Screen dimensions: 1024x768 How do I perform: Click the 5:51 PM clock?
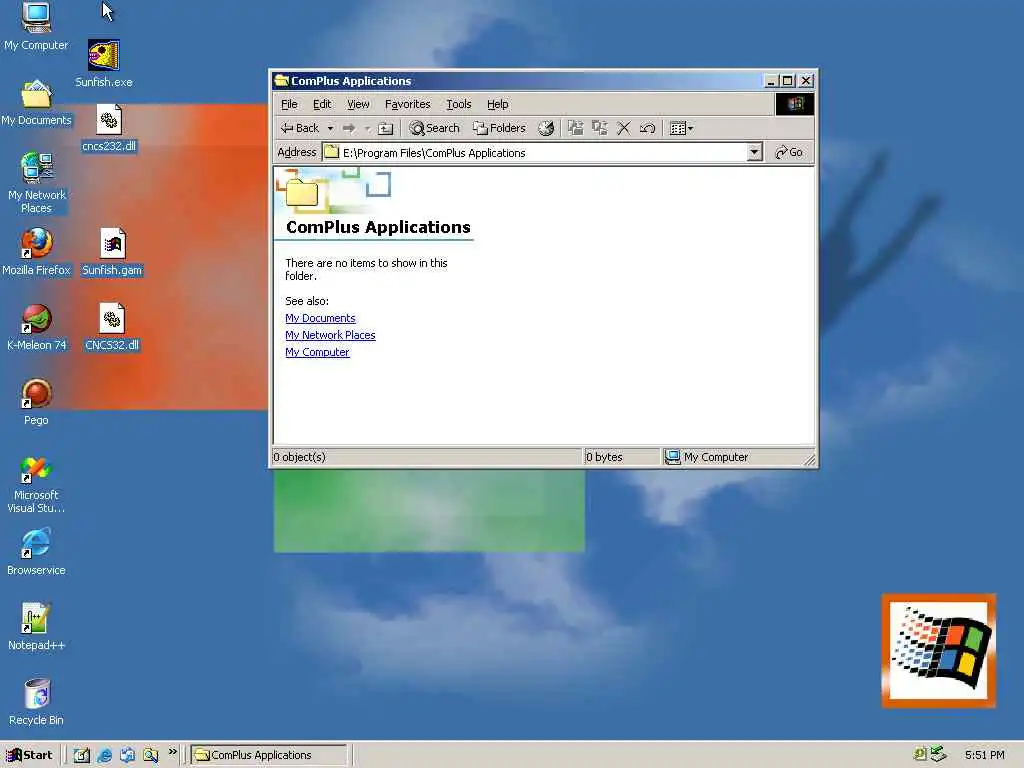click(x=984, y=755)
